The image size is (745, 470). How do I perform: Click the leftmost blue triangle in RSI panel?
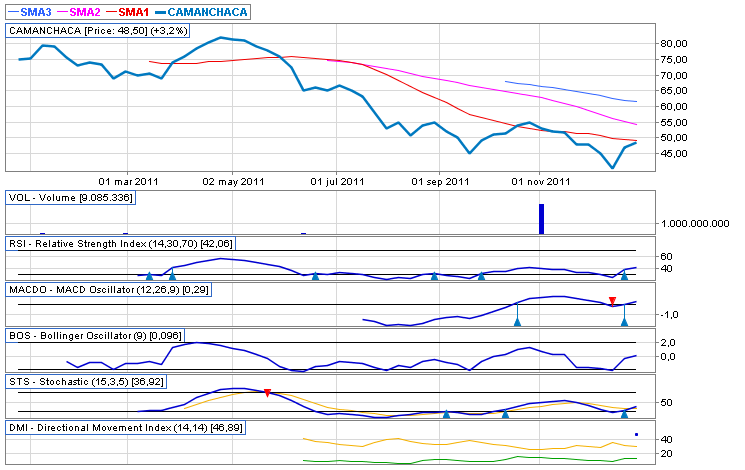coord(150,275)
